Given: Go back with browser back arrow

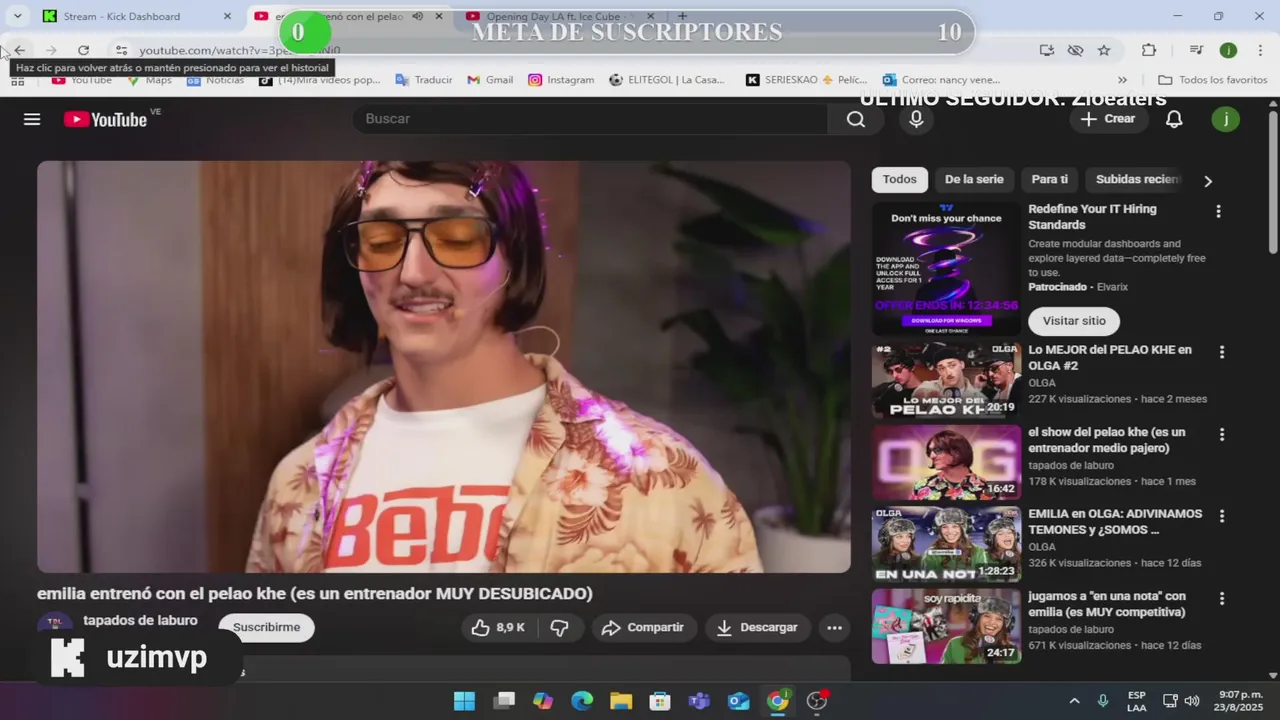Looking at the screenshot, I should (19, 50).
